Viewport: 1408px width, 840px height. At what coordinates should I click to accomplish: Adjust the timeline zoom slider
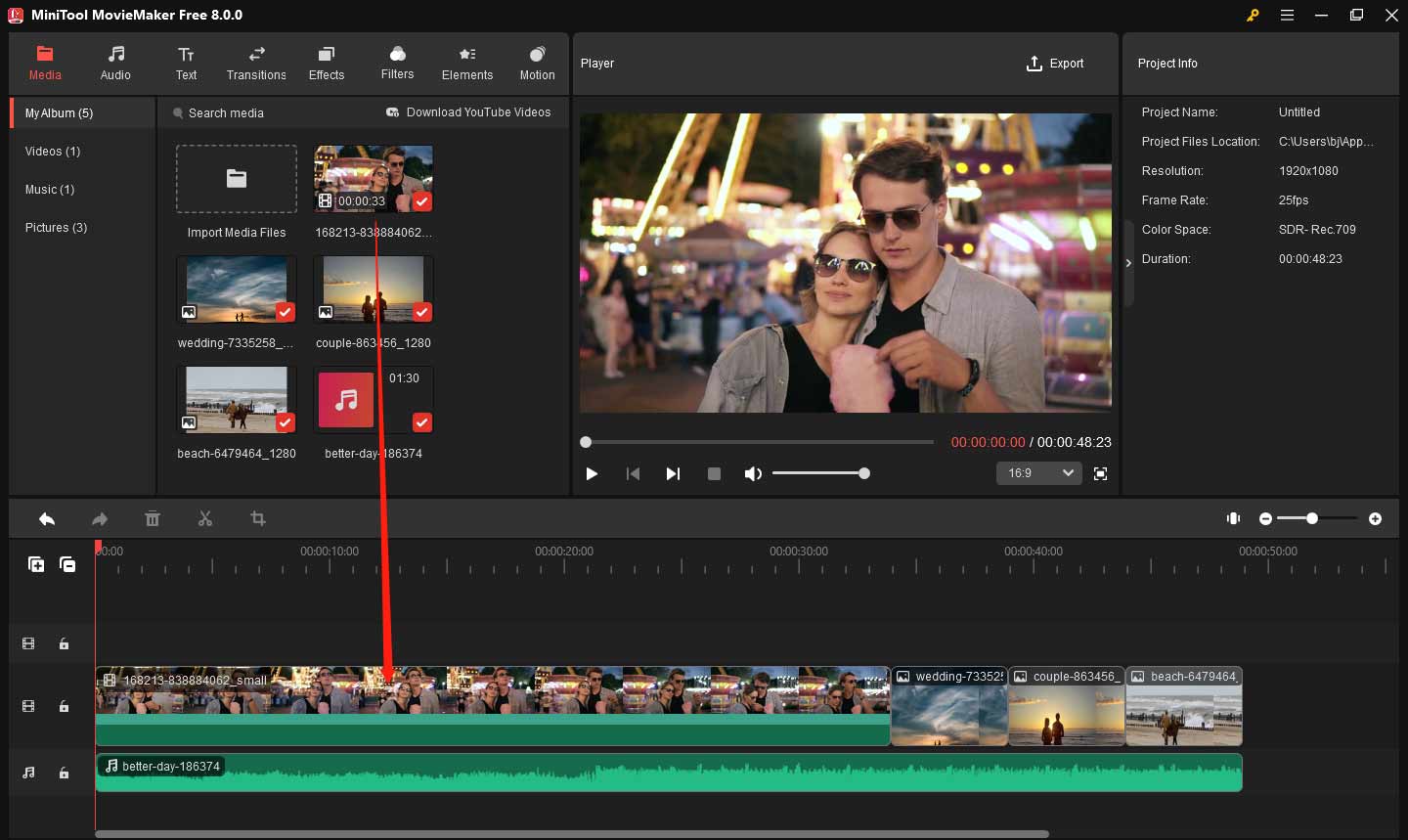click(1317, 518)
